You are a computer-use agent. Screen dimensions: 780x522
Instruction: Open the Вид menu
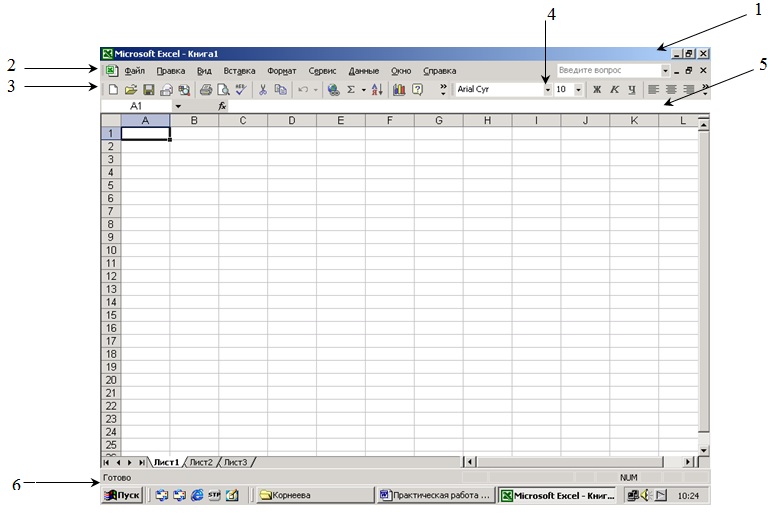204,71
